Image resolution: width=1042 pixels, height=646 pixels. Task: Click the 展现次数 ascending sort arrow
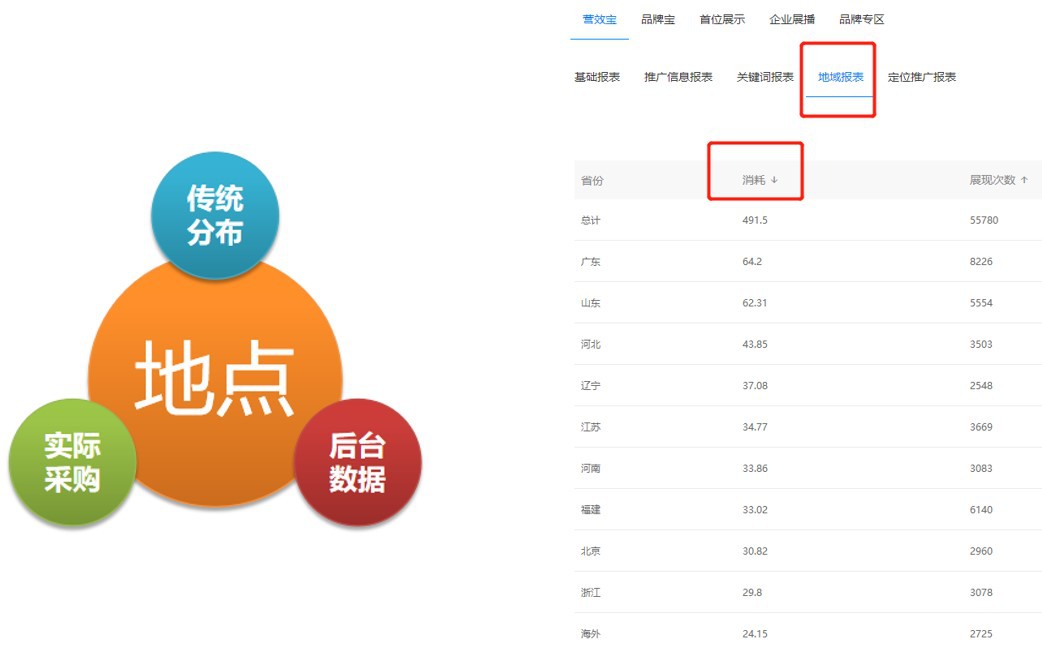(x=1024, y=180)
